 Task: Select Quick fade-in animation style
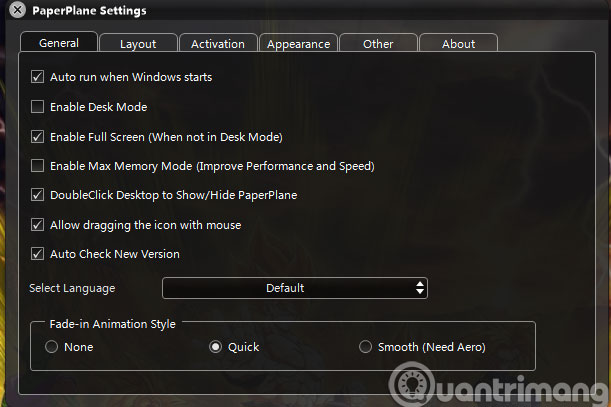(215, 347)
